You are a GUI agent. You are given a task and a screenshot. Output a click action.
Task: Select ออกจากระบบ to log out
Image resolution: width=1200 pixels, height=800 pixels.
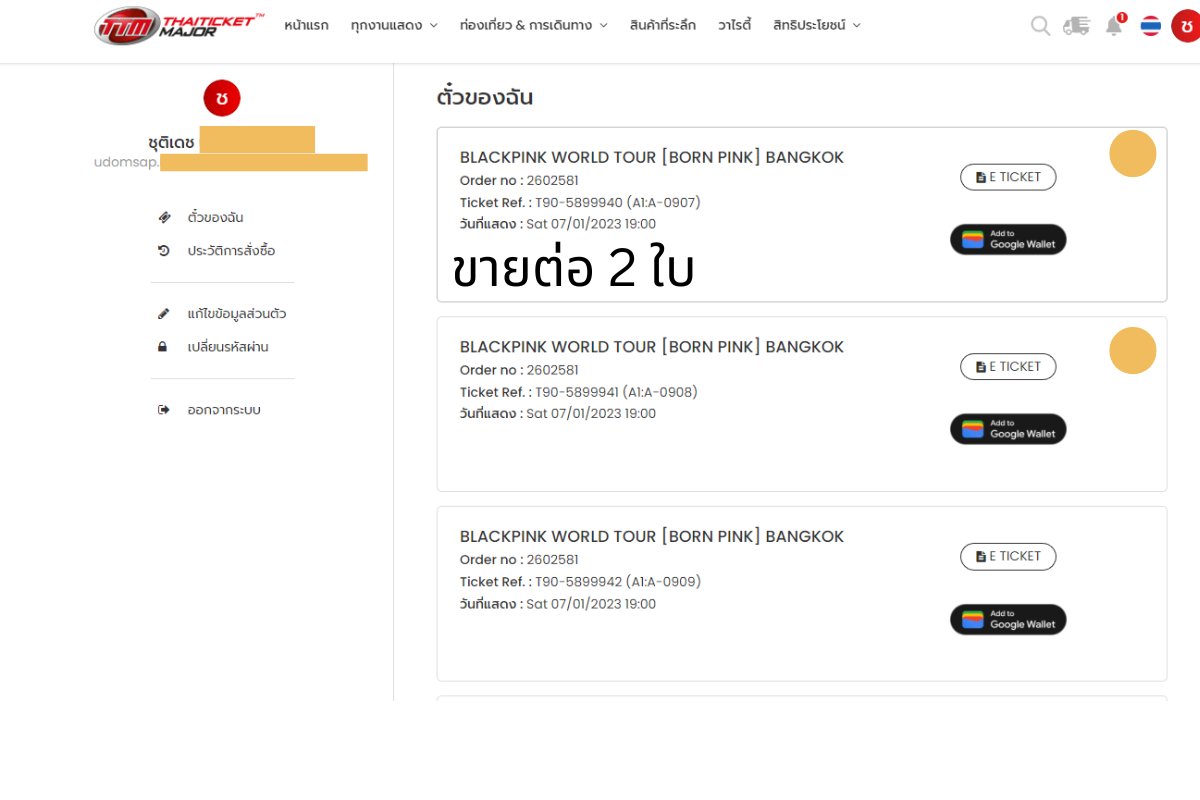pos(224,410)
